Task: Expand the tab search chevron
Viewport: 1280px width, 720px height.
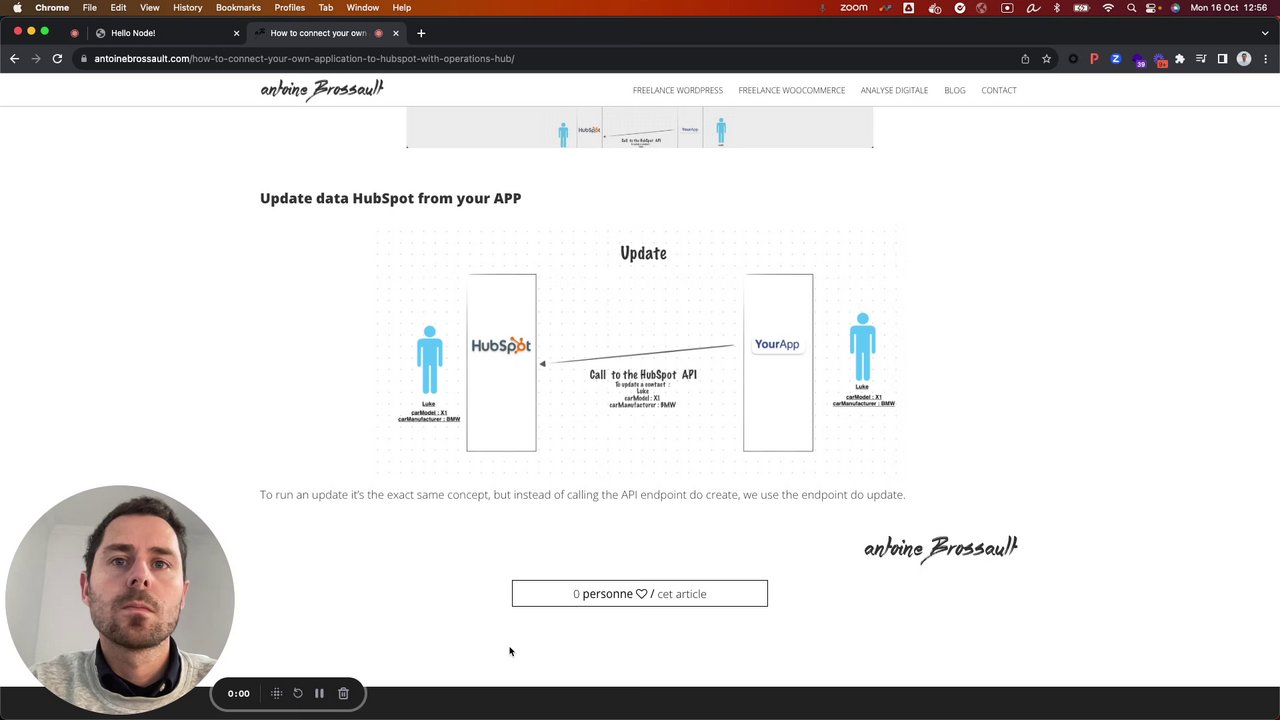Action: [1265, 33]
